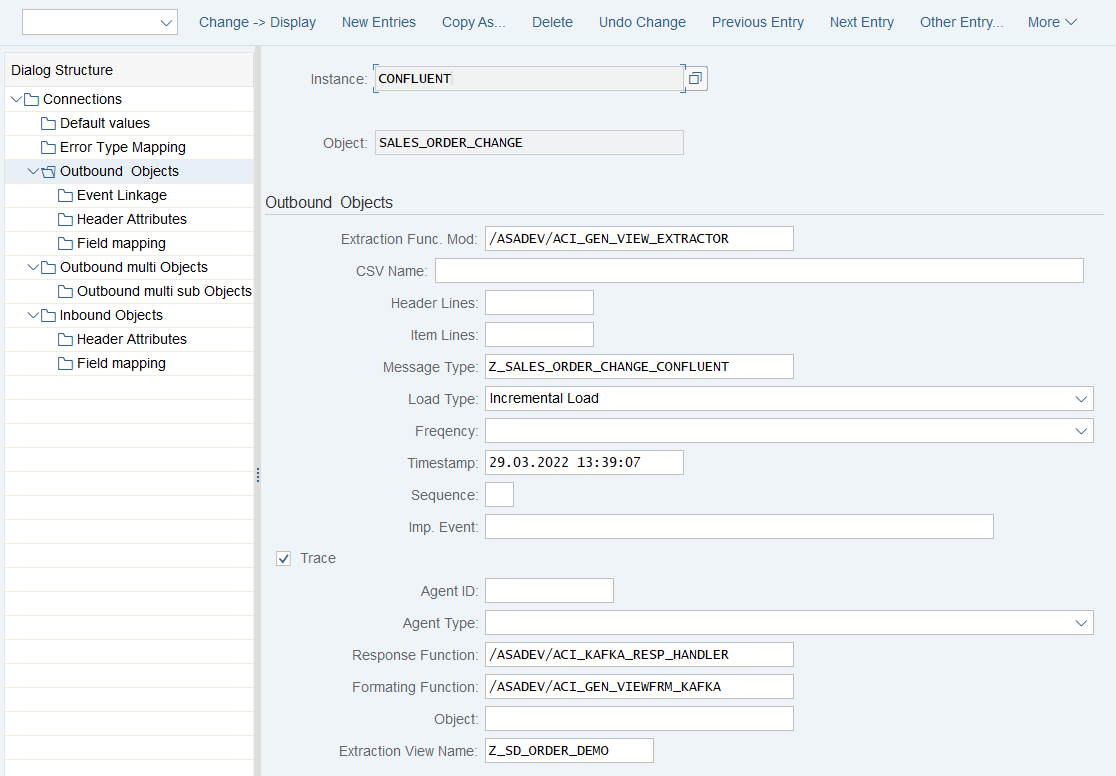
Task: Click the Header Lines input field
Action: (x=539, y=303)
